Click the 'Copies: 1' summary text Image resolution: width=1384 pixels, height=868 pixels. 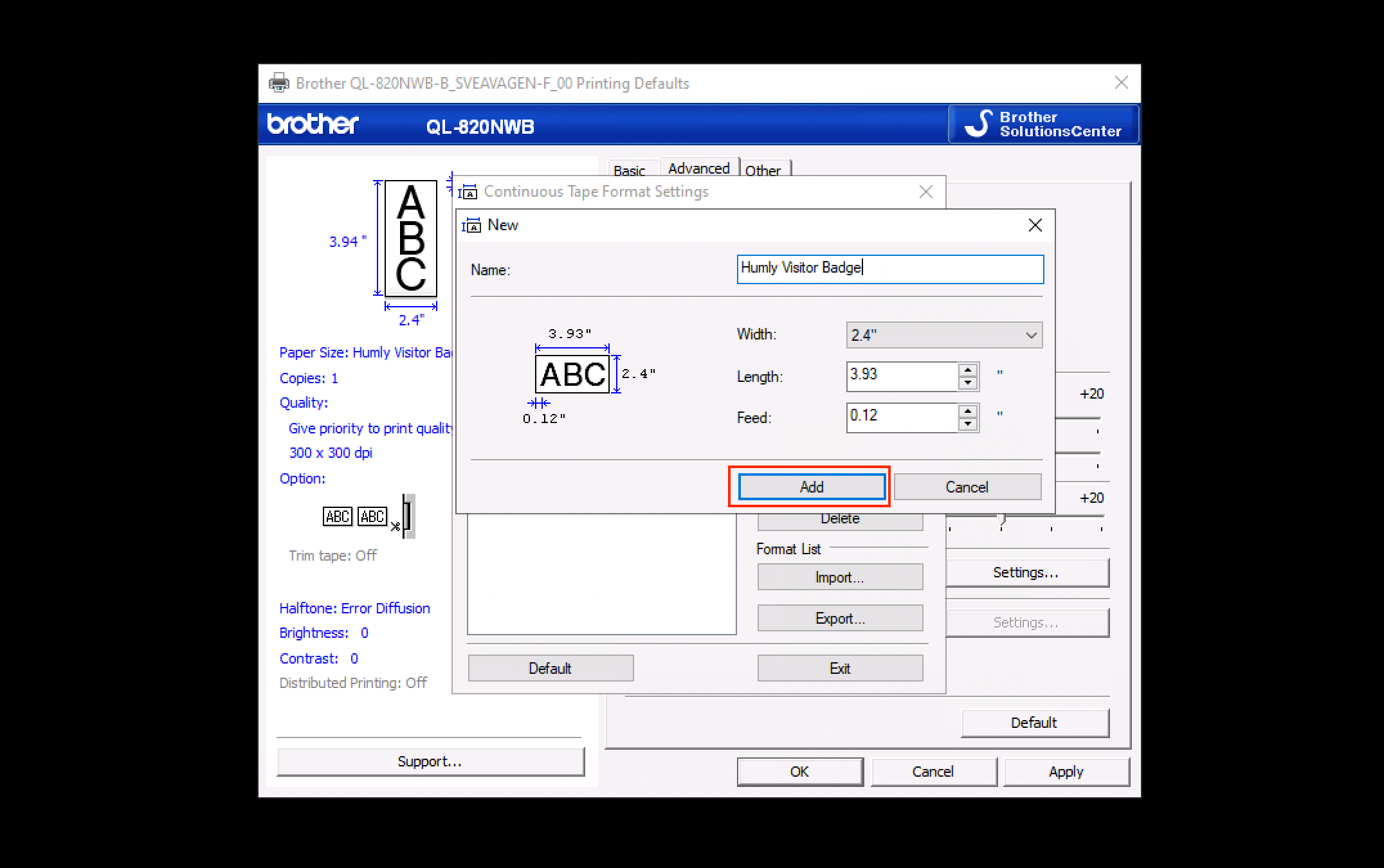309,378
